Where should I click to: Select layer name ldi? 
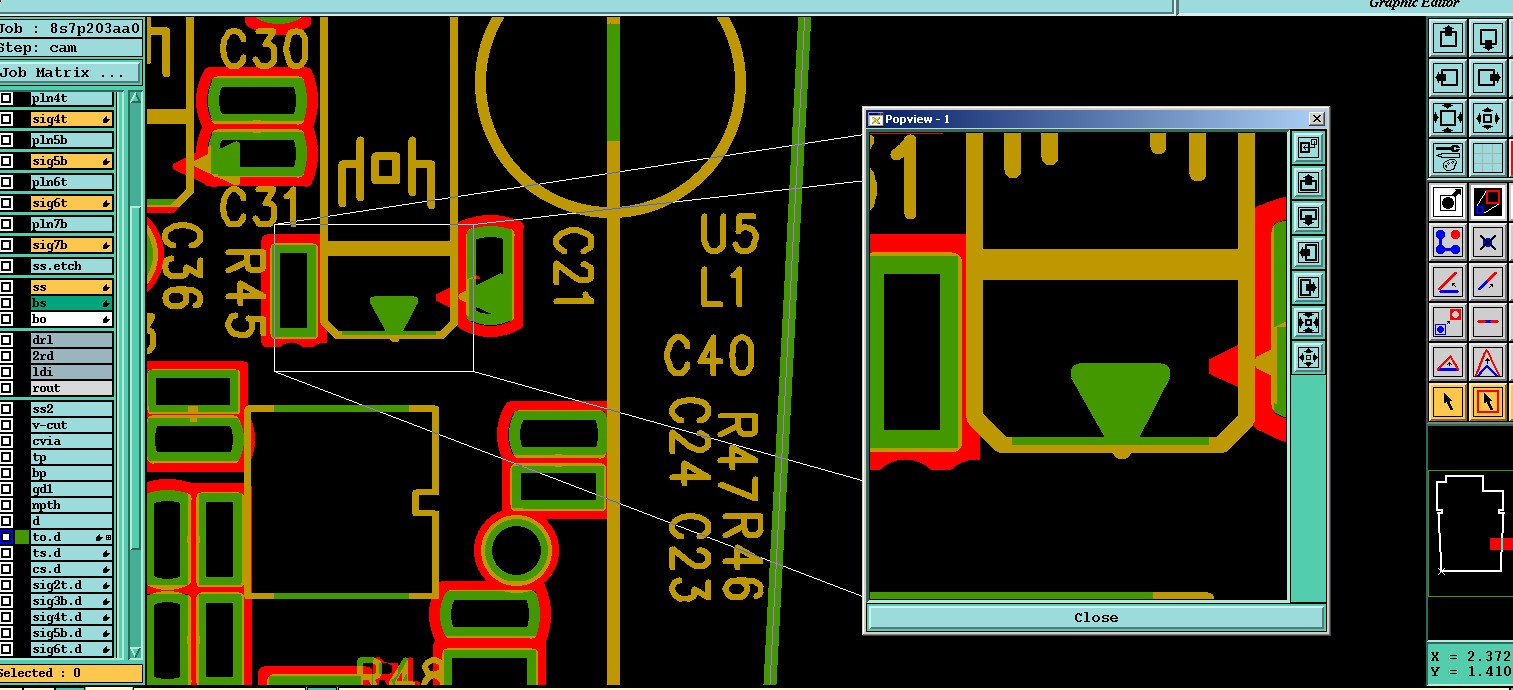coord(71,372)
